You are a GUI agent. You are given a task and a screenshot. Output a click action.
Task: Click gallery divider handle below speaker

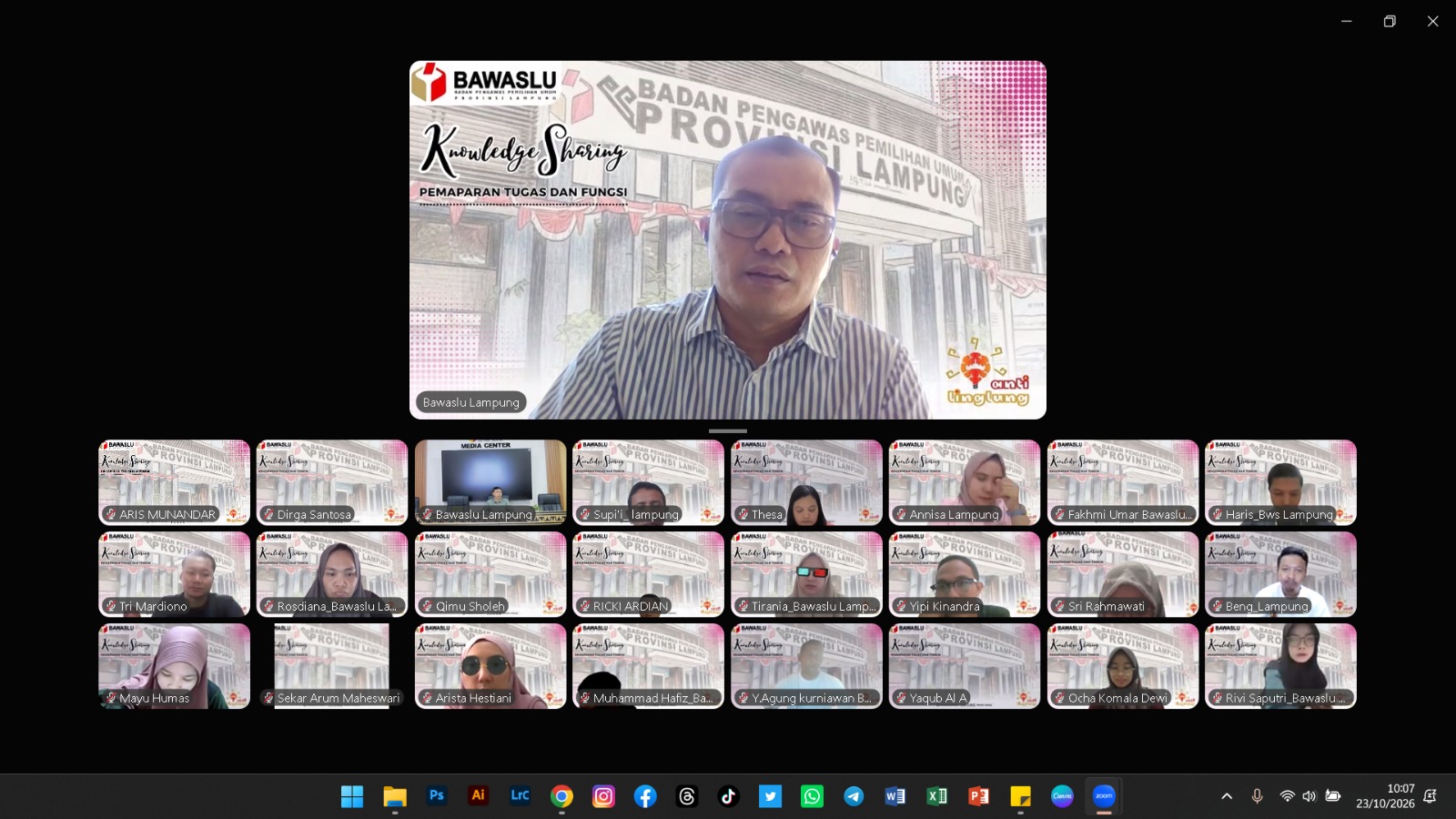point(728,430)
